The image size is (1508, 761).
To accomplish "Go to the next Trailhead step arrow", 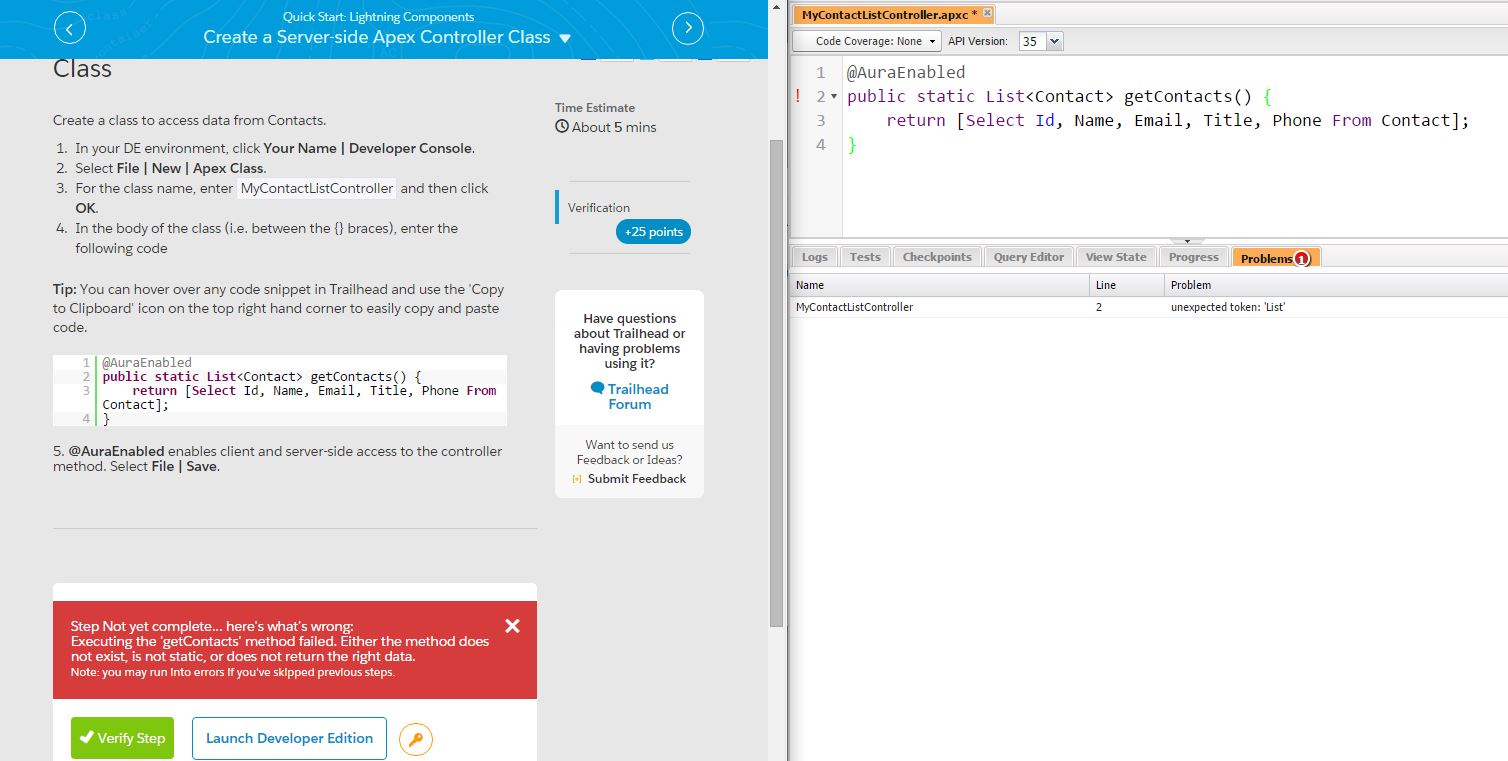I will (688, 29).
